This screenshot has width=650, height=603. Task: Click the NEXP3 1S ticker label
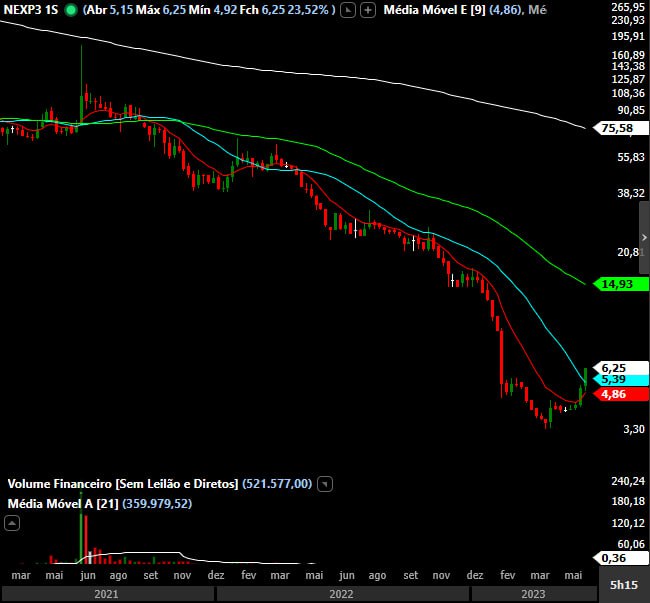31,10
